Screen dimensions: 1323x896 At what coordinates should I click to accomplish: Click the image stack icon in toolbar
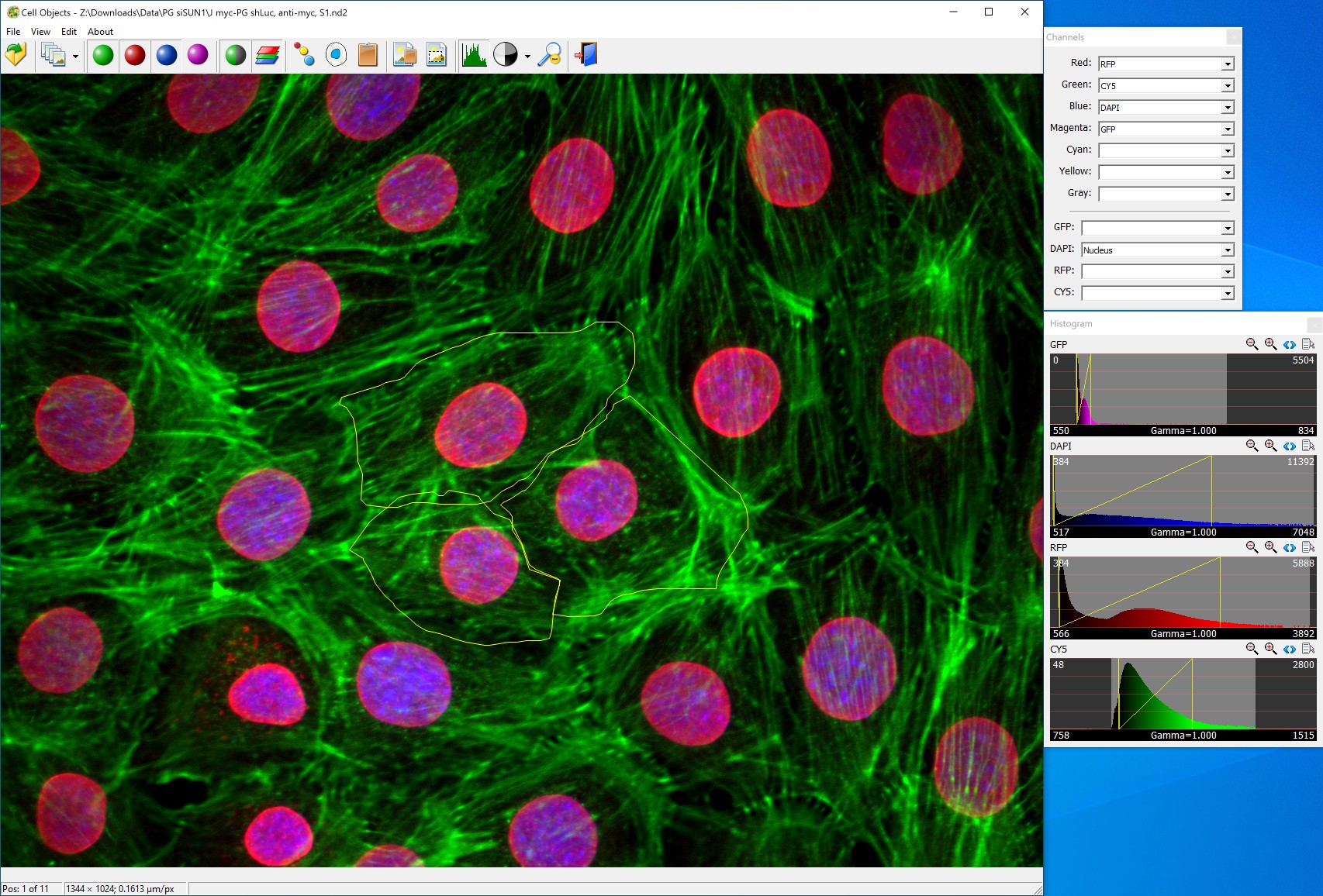pos(53,55)
